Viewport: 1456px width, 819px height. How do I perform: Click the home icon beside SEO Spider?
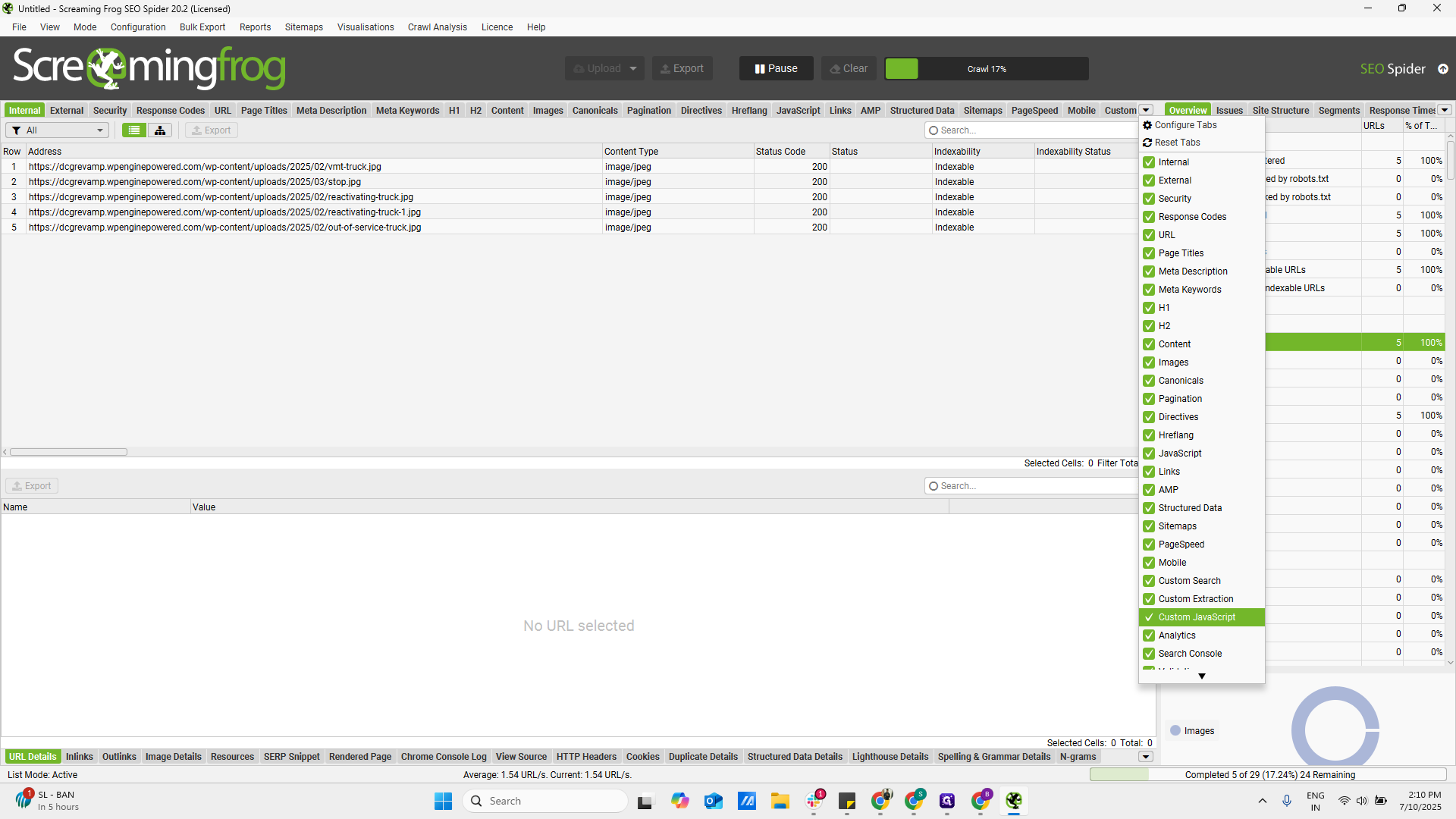[x=1443, y=69]
